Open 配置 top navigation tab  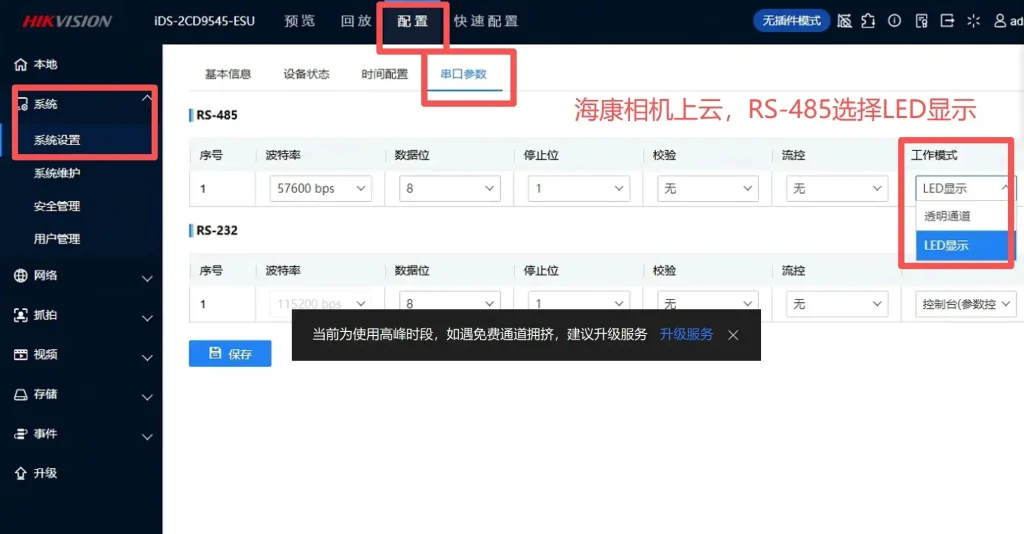[x=413, y=21]
